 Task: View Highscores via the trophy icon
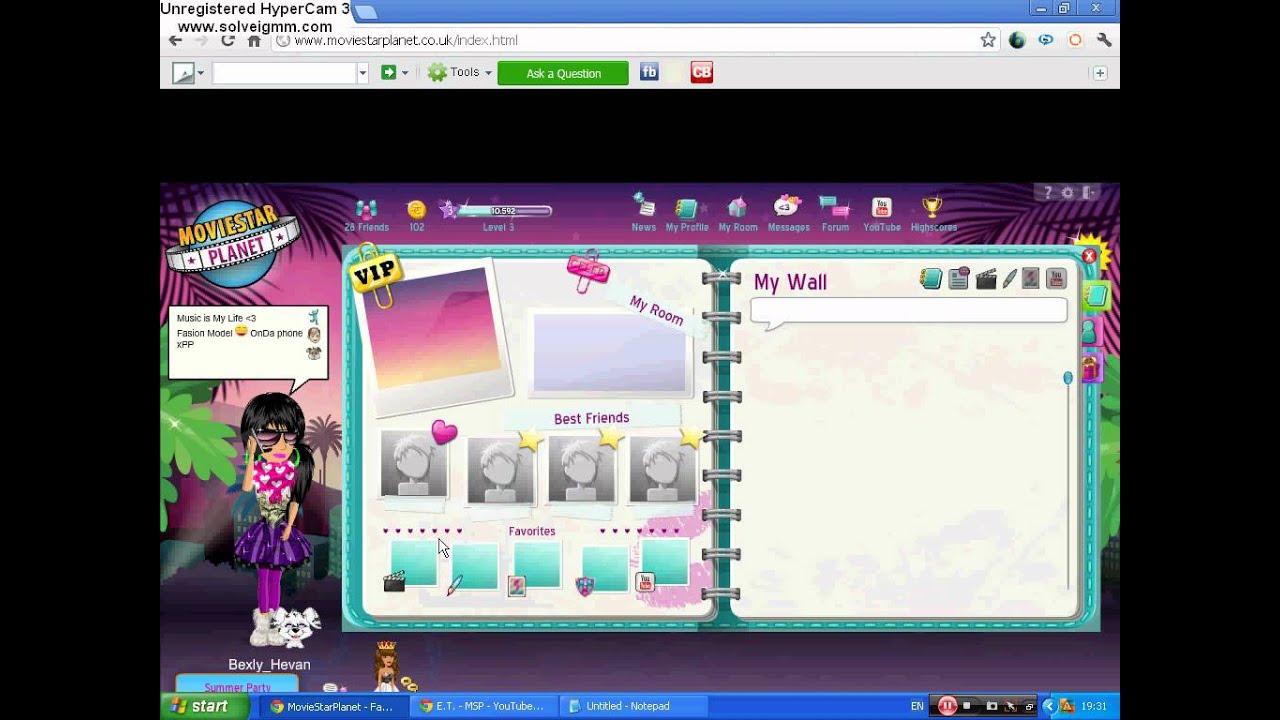click(932, 207)
